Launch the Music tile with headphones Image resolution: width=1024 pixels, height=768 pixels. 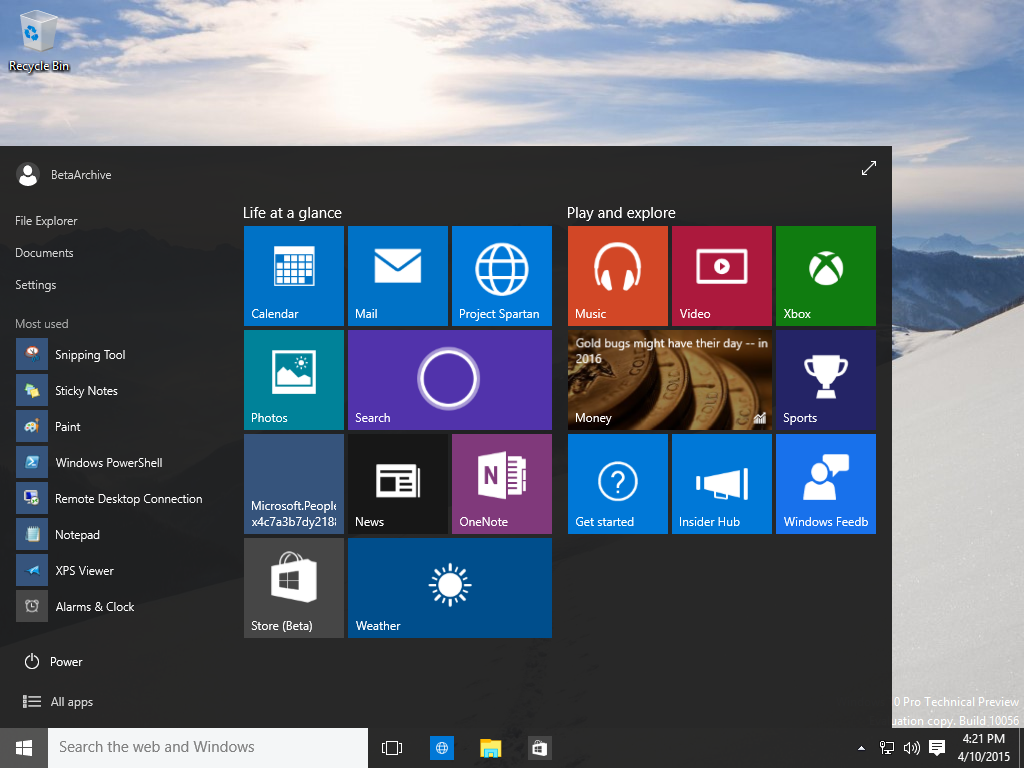(618, 276)
